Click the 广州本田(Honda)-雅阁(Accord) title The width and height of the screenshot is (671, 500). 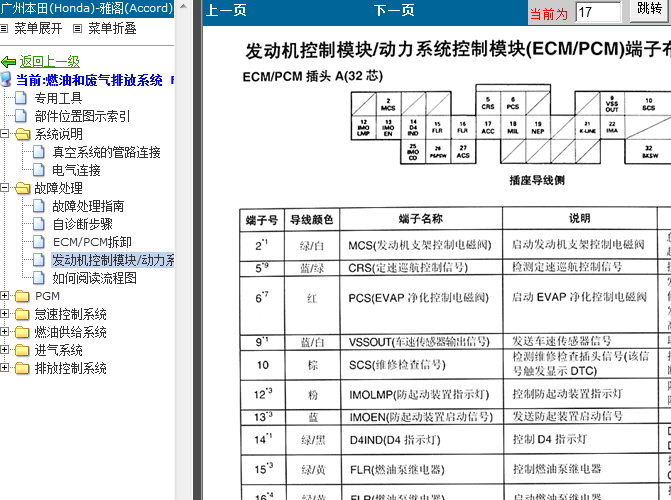(x=86, y=8)
